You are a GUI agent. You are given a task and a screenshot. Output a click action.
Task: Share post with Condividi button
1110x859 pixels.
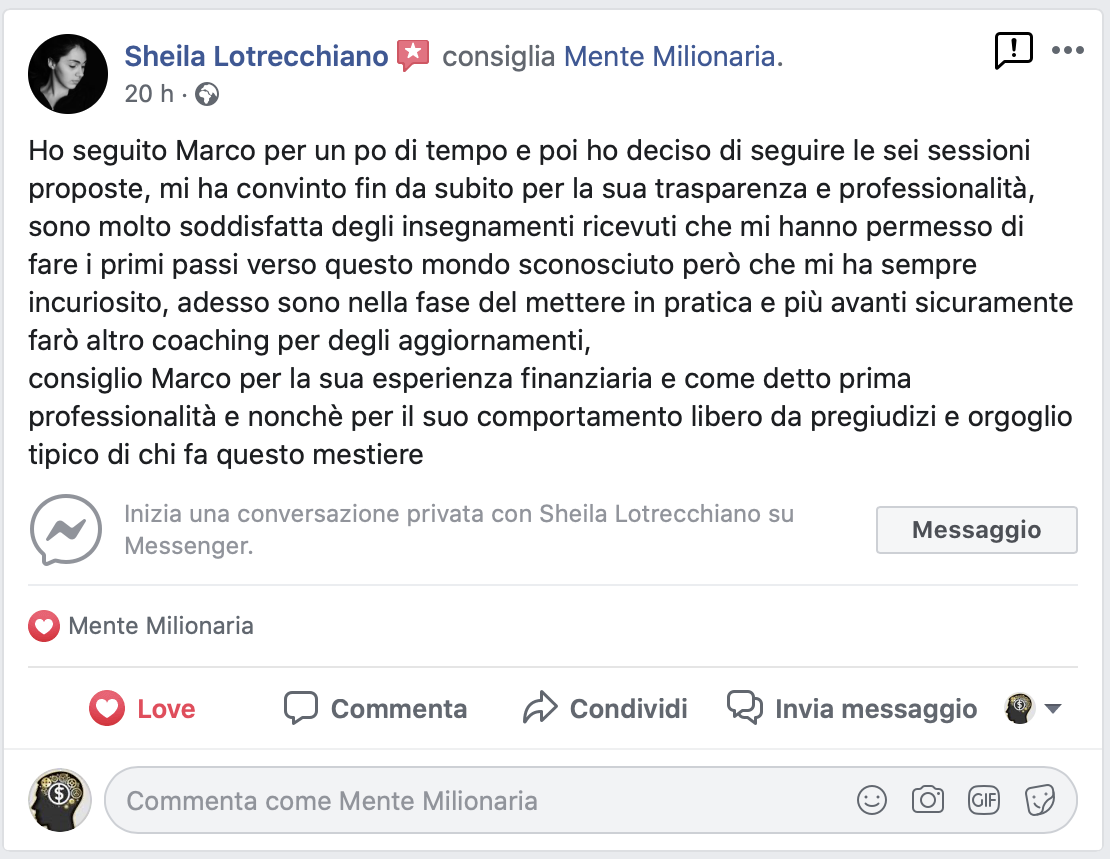[606, 709]
